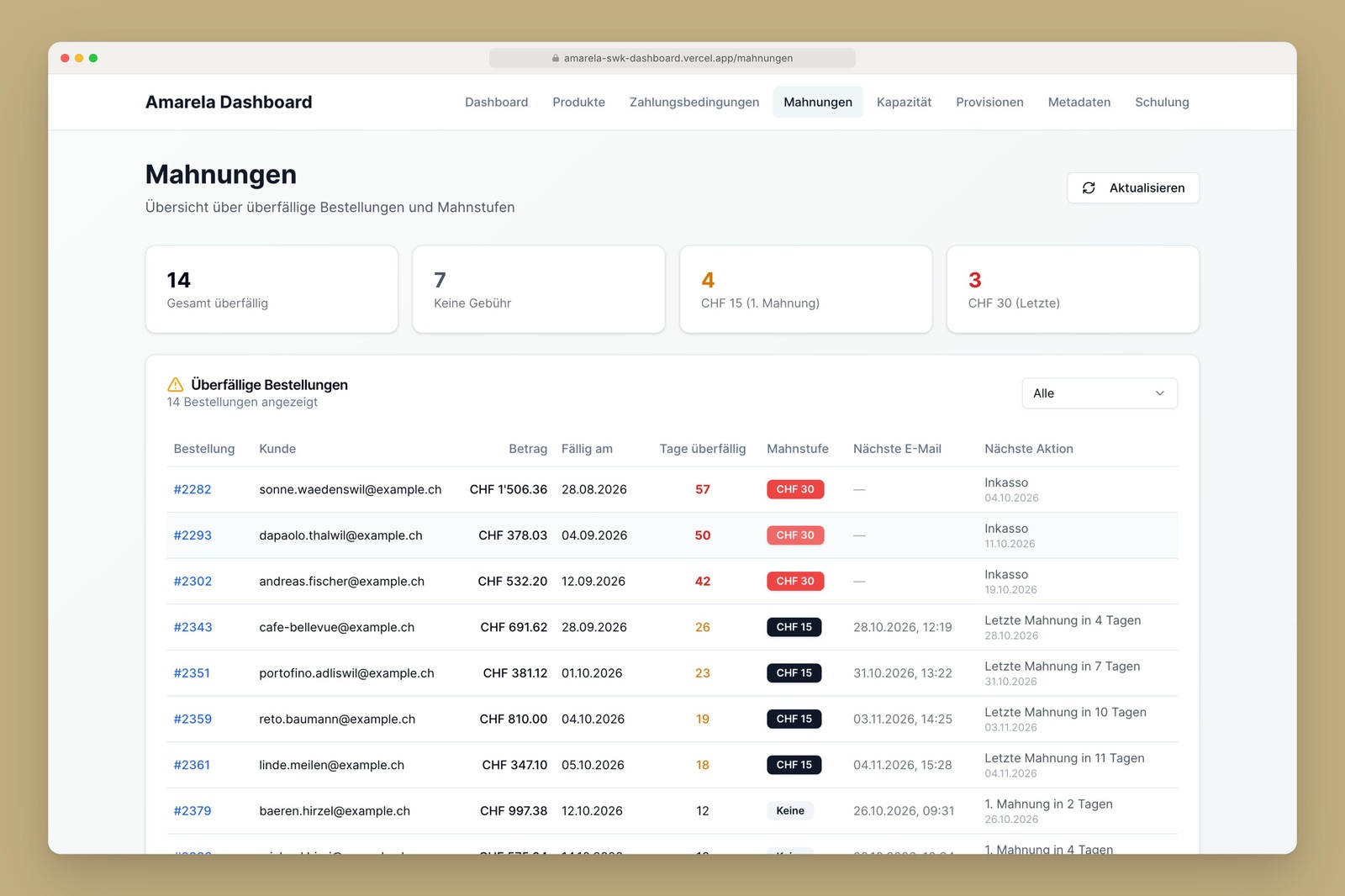
Task: Click next e-mail 03.11.2026, 14:25
Action: pos(903,719)
